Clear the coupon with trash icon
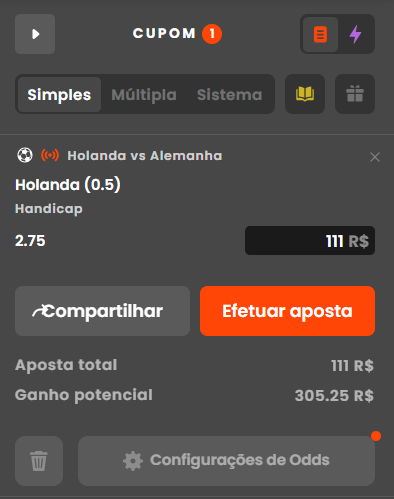The height and width of the screenshot is (499, 394). [39, 461]
